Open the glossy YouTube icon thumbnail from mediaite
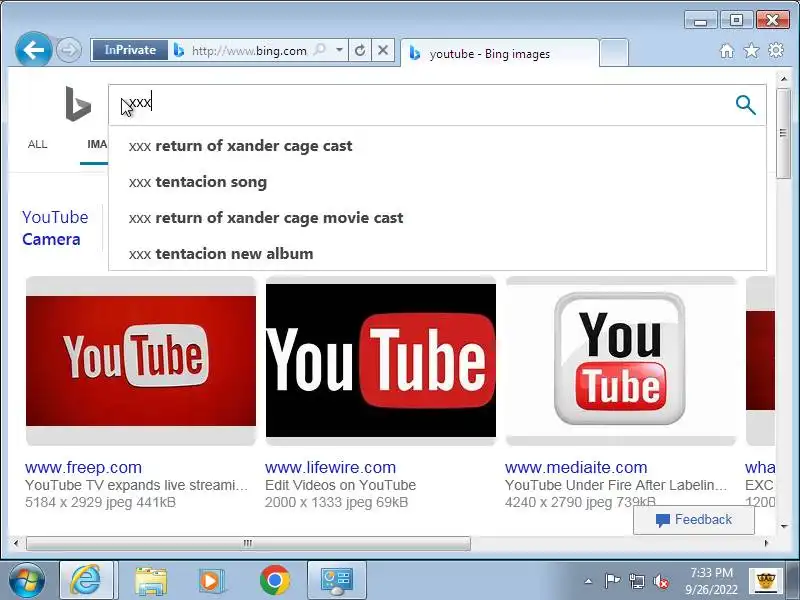This screenshot has width=800, height=600. [620, 359]
